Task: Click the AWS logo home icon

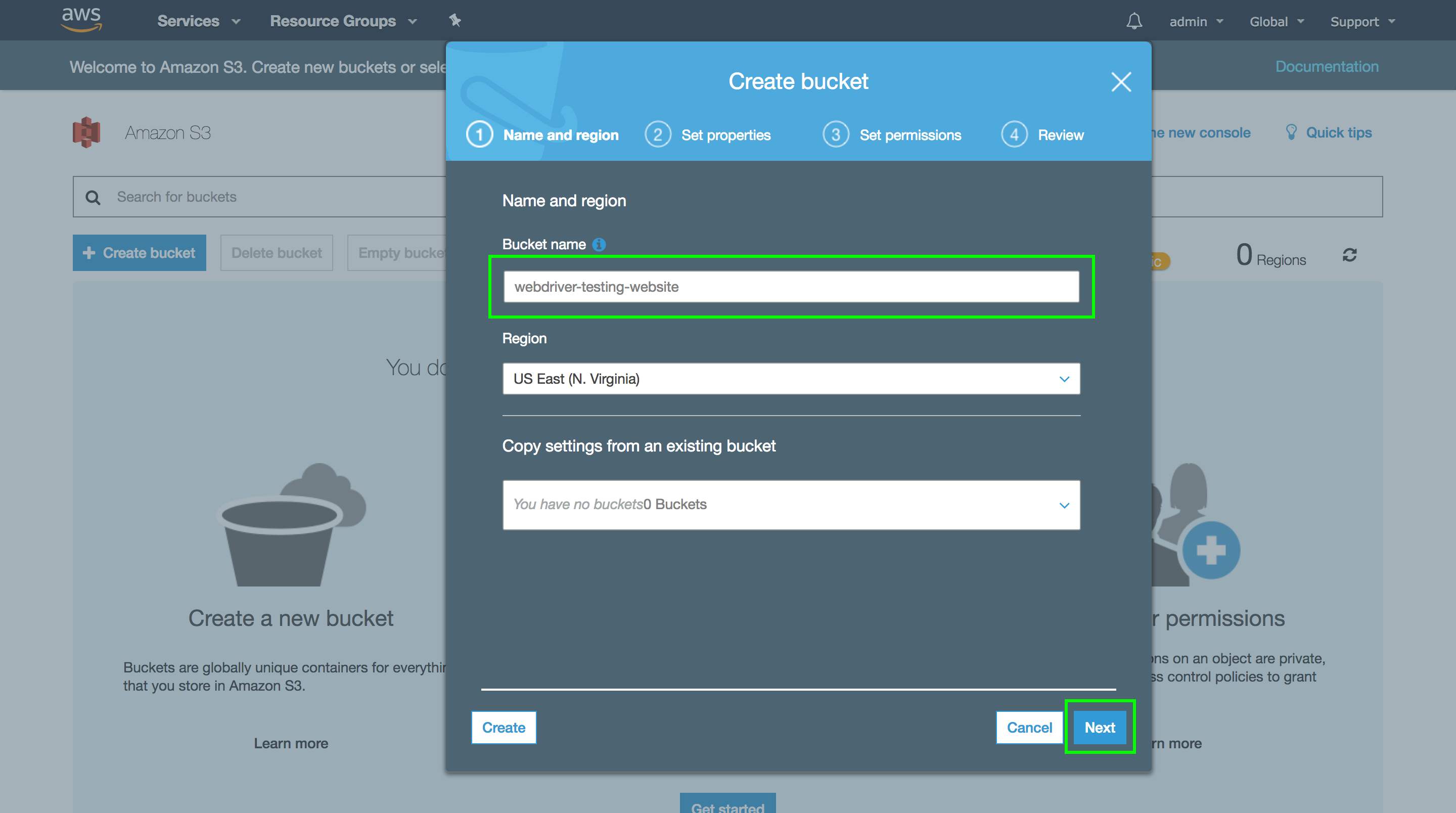Action: 81,20
